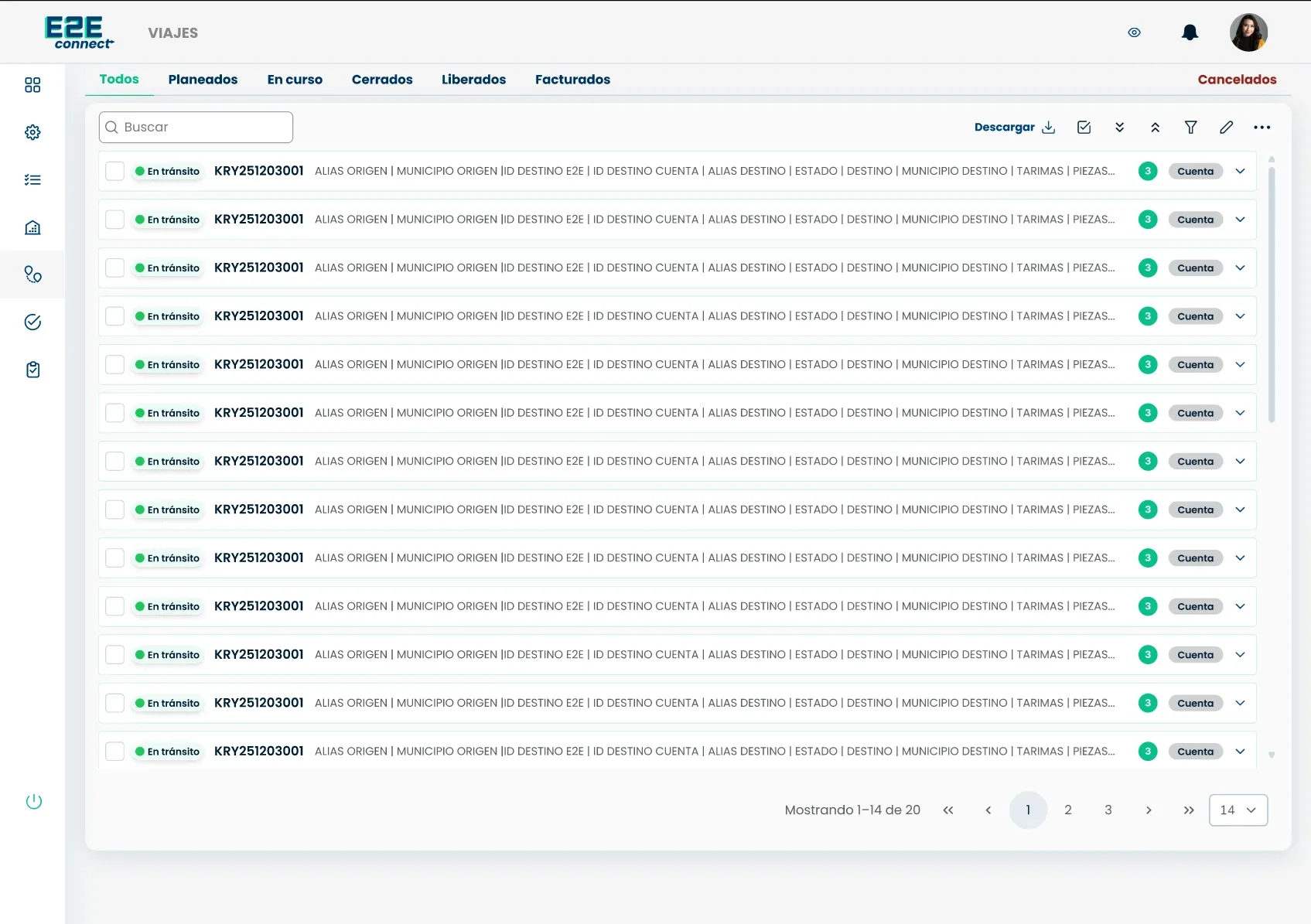Click the green 3 badge in last visible row
1311x924 pixels.
(x=1148, y=752)
